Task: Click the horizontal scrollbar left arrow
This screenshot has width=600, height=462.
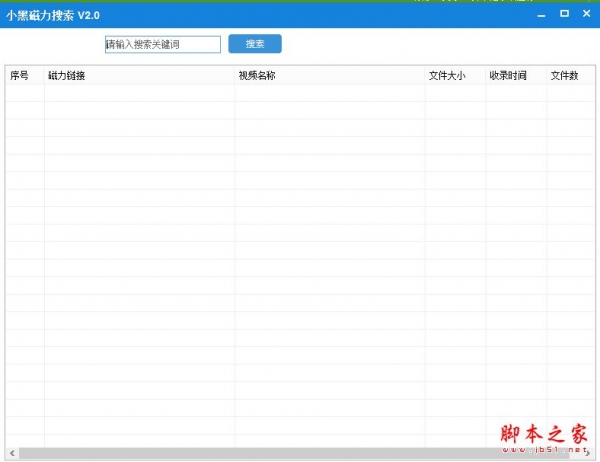Action: coord(12,453)
